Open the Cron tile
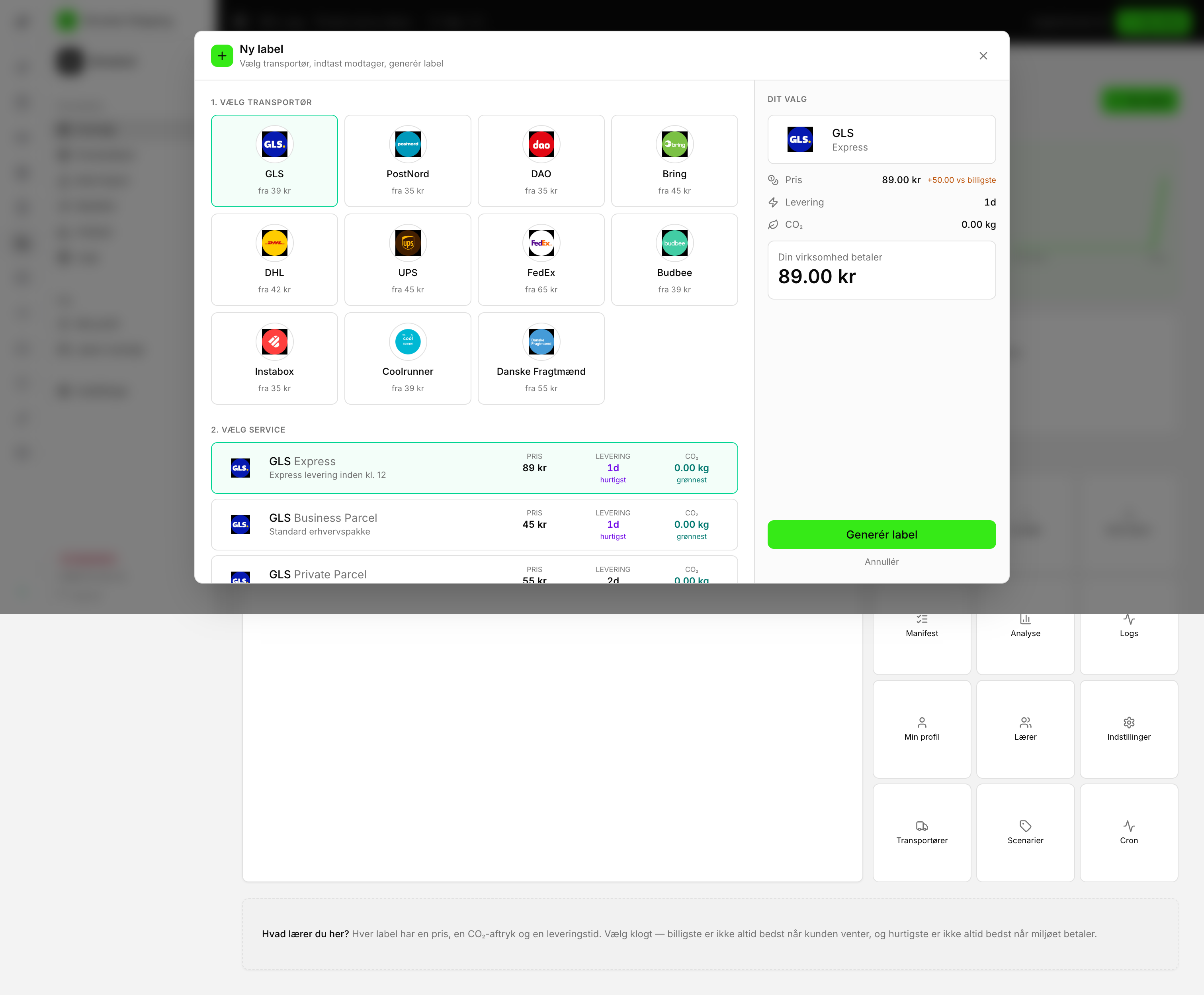 pyautogui.click(x=1129, y=833)
